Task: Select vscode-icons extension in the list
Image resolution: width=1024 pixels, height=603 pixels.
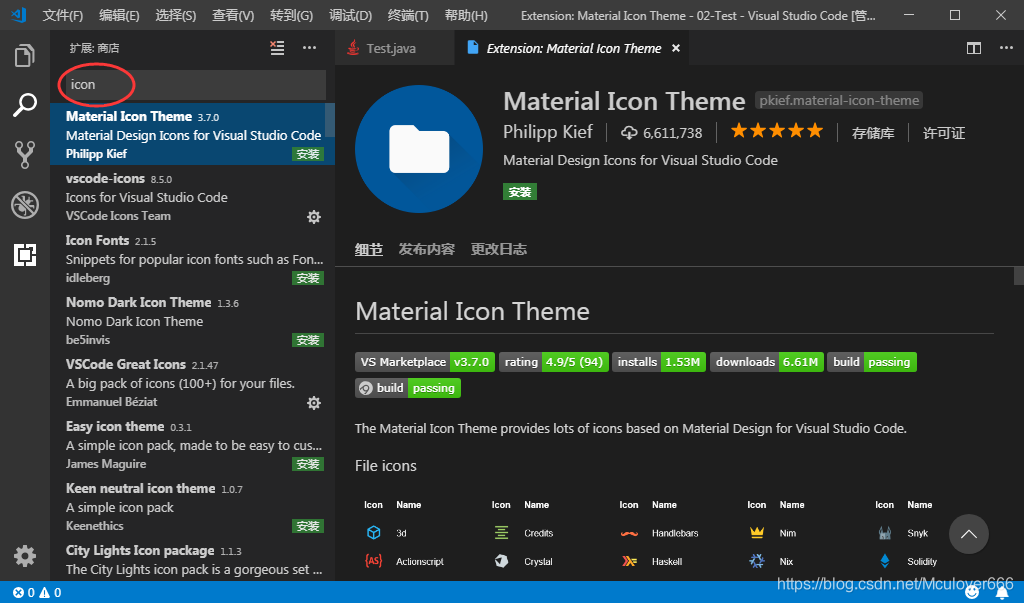Action: (x=192, y=196)
